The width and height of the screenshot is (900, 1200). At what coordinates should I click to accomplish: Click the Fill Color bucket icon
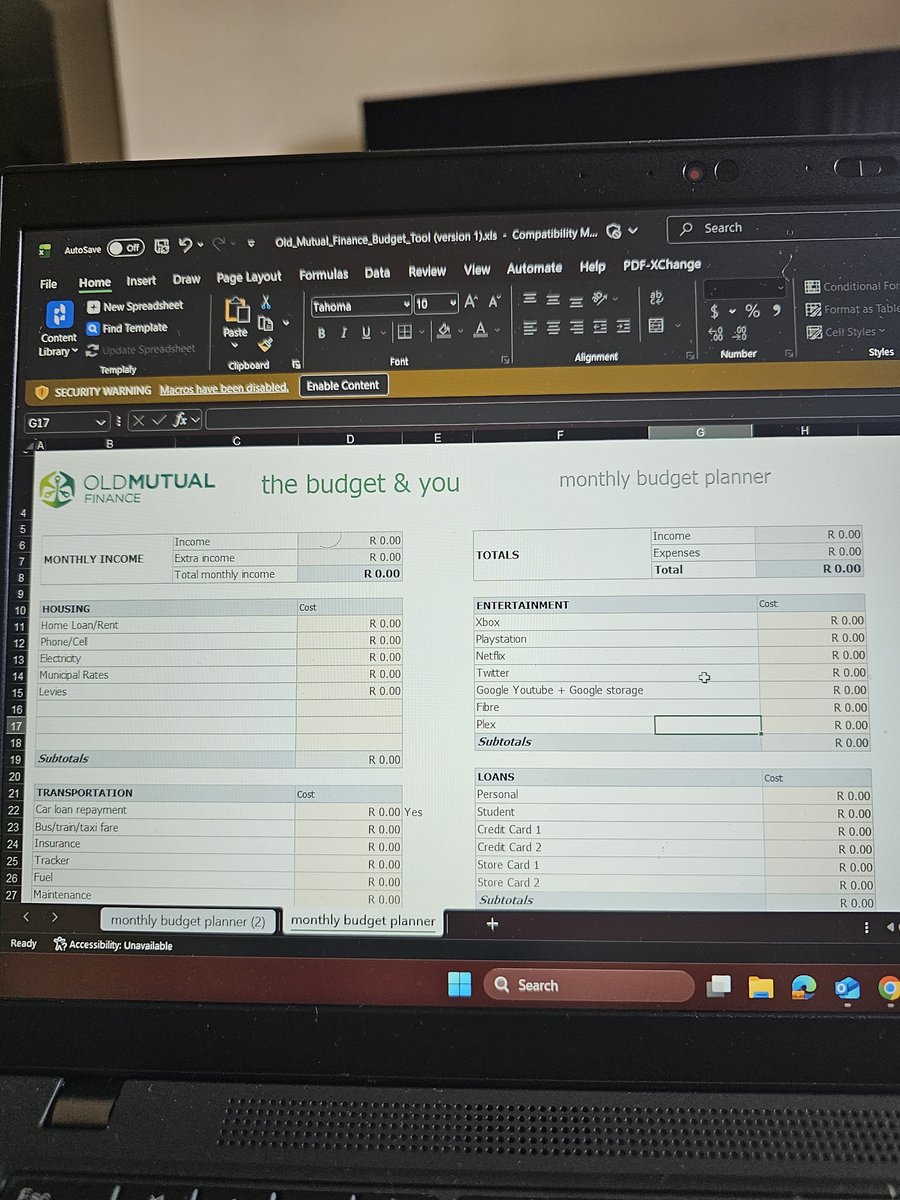[x=445, y=331]
